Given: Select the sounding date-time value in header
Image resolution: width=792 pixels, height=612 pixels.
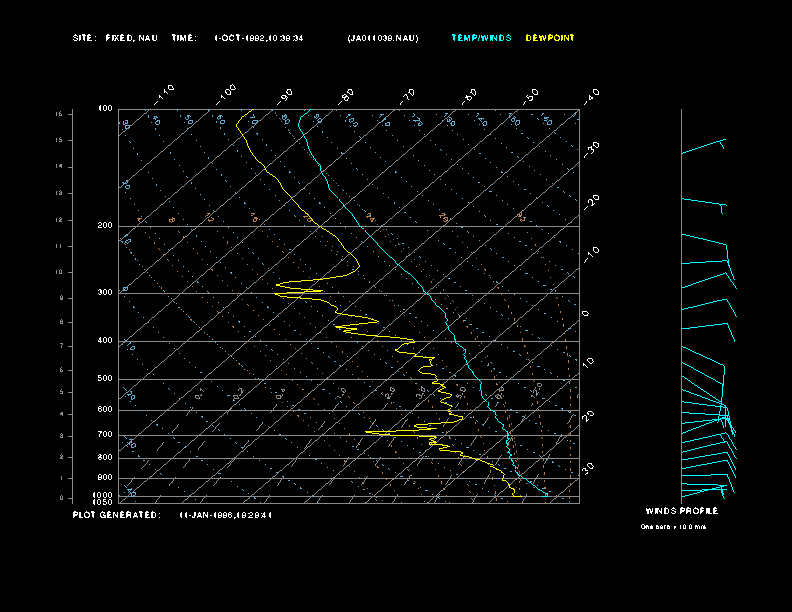Looking at the screenshot, I should tap(259, 38).
